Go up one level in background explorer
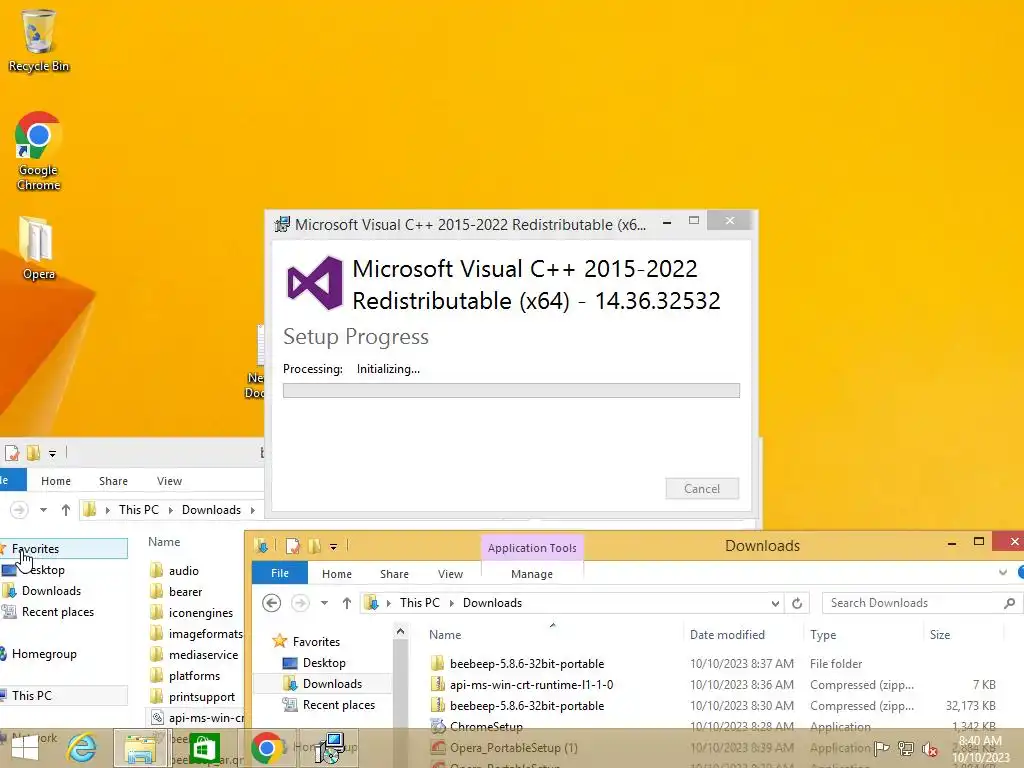 [x=65, y=509]
